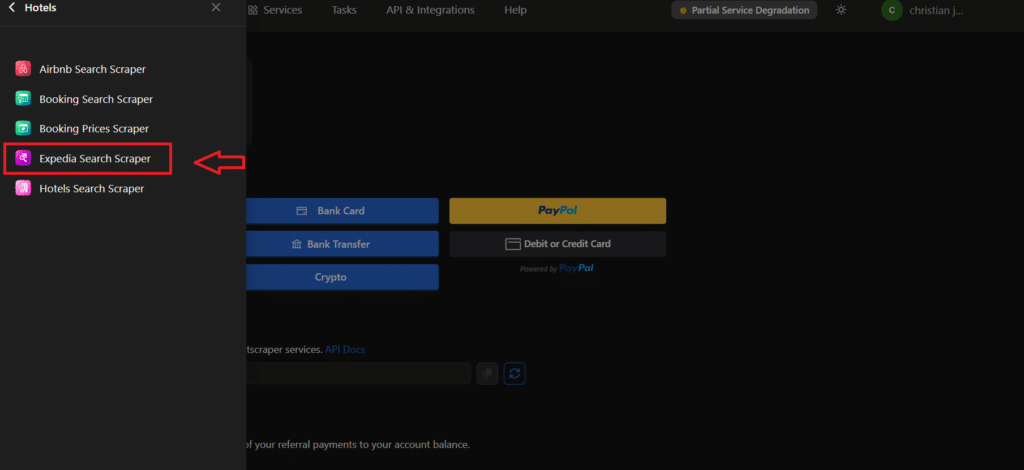Click the Booking Search Scraper icon
This screenshot has width=1024, height=470.
pos(23,99)
